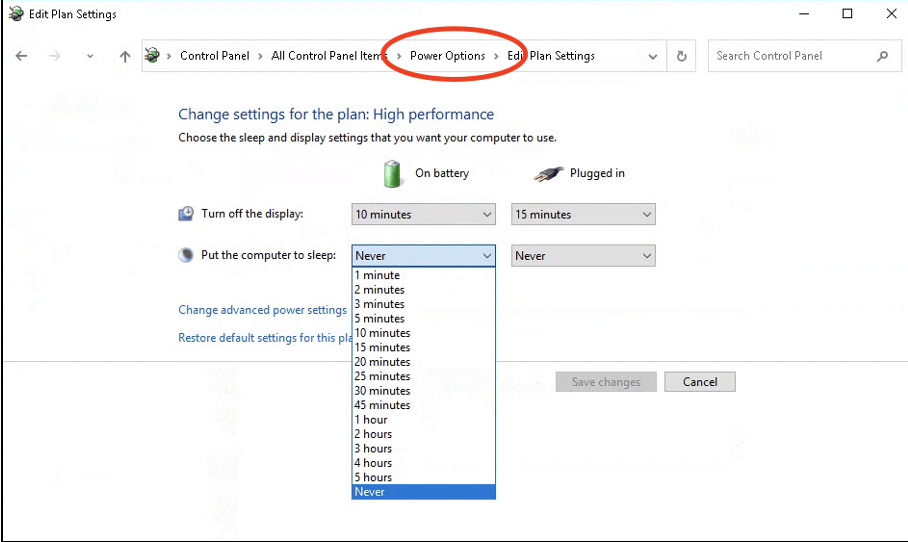Click the search magnifier icon
Screen dimensions: 908x542
(882, 56)
